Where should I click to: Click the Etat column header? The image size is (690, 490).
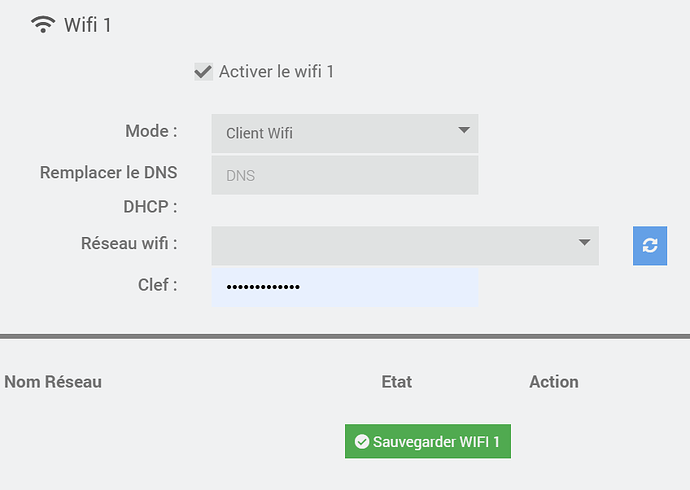397,382
